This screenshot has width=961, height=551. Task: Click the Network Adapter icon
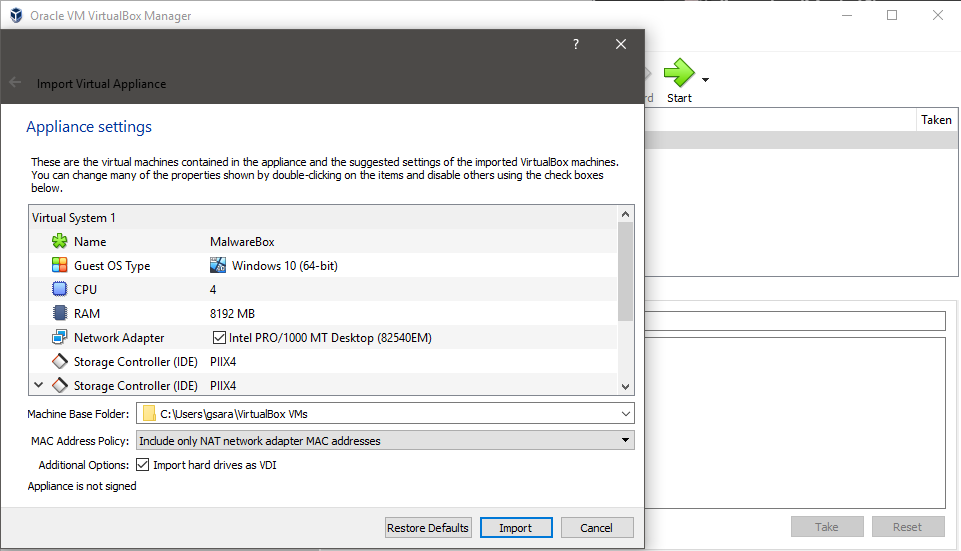tap(59, 337)
